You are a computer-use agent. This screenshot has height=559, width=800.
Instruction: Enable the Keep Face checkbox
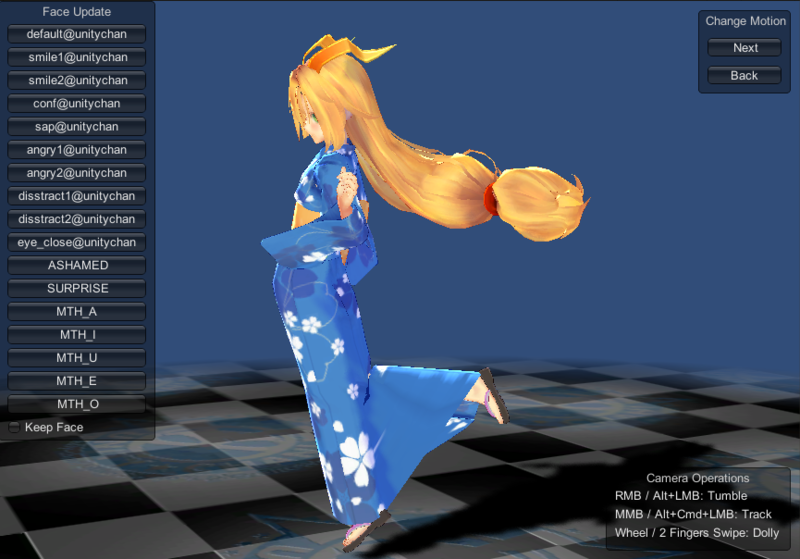pyautogui.click(x=14, y=427)
